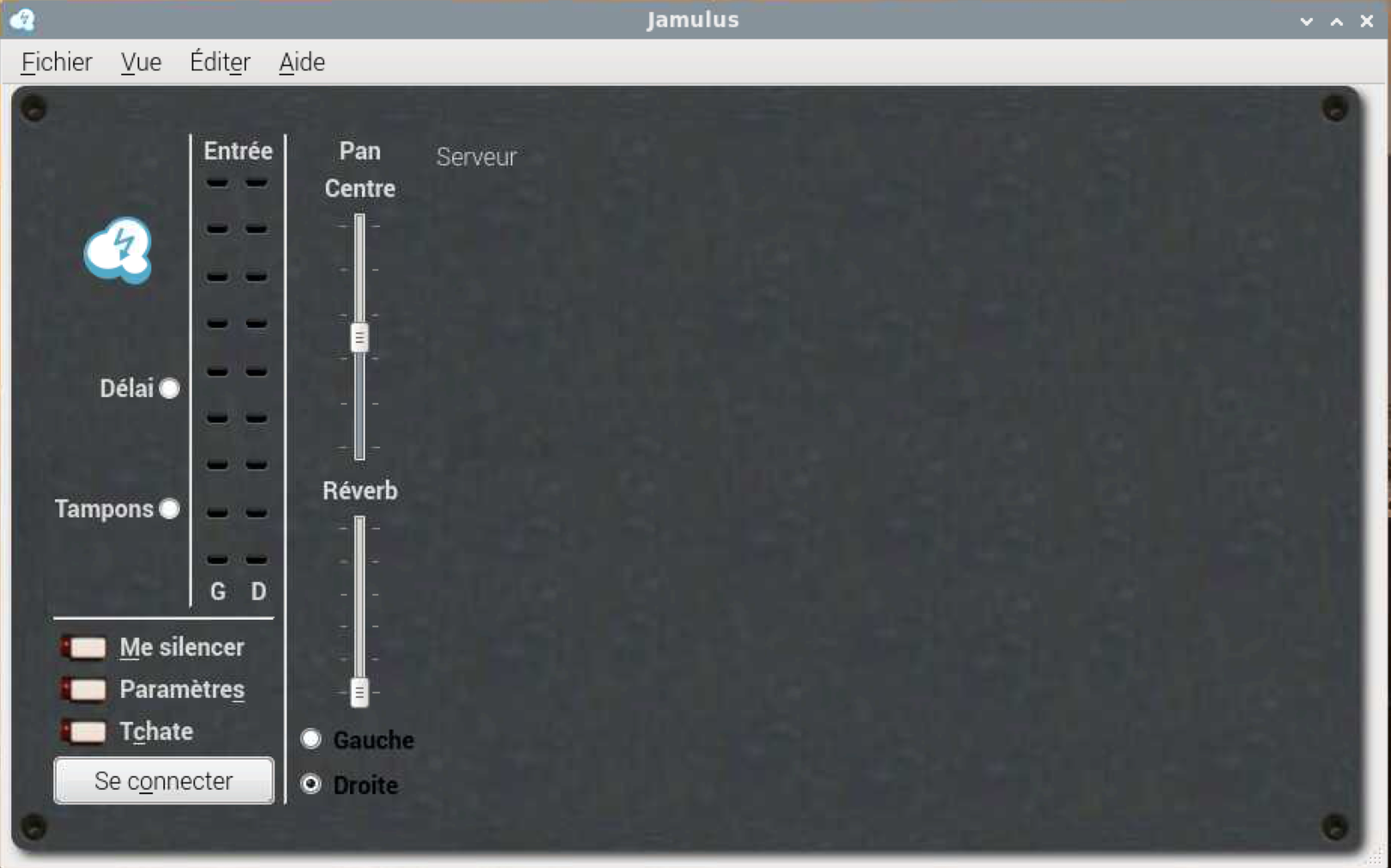Click the Serveur label
The width and height of the screenshot is (1391, 868).
coord(476,157)
